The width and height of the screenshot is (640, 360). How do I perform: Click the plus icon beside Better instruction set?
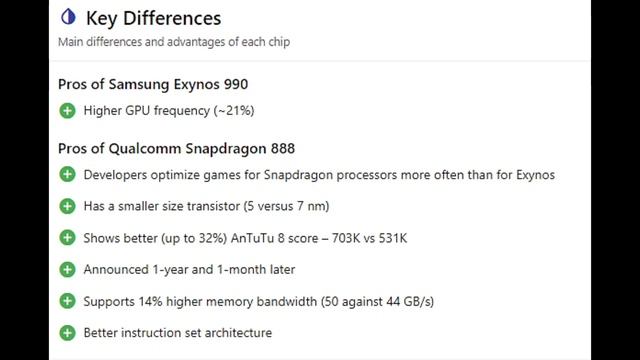pos(67,333)
